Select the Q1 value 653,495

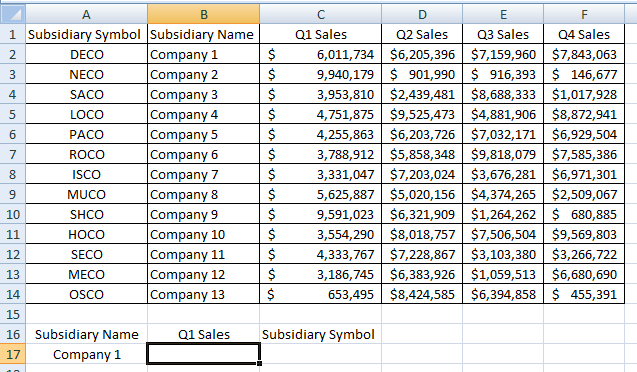coord(321,294)
